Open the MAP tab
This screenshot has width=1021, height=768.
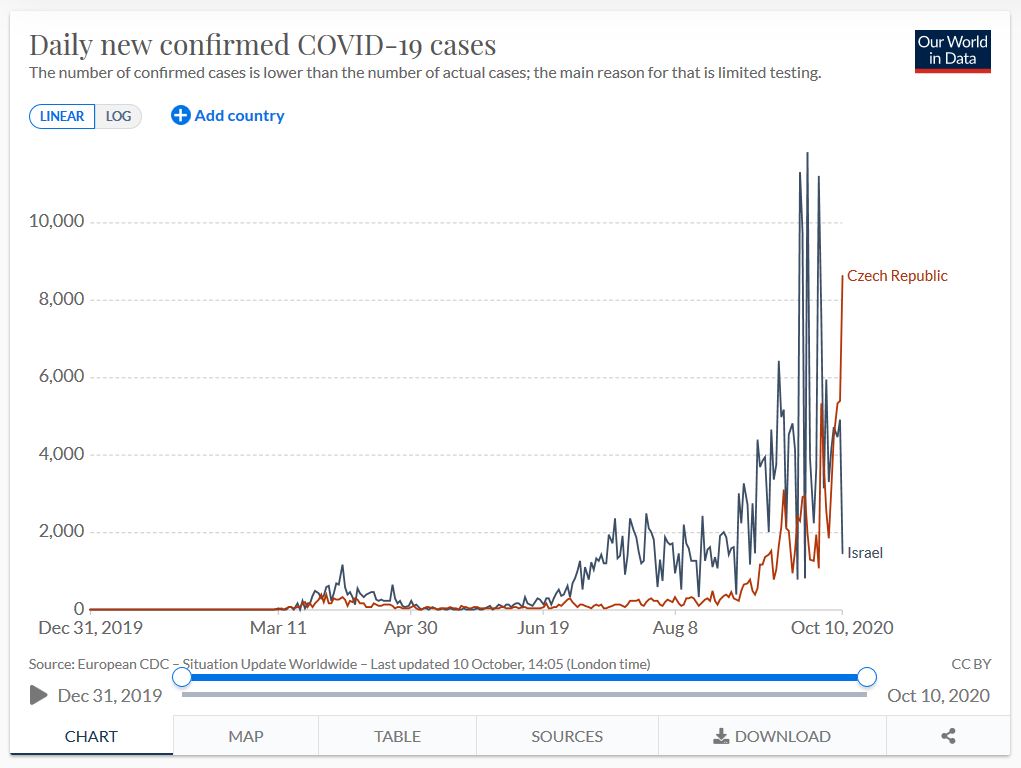coord(245,736)
